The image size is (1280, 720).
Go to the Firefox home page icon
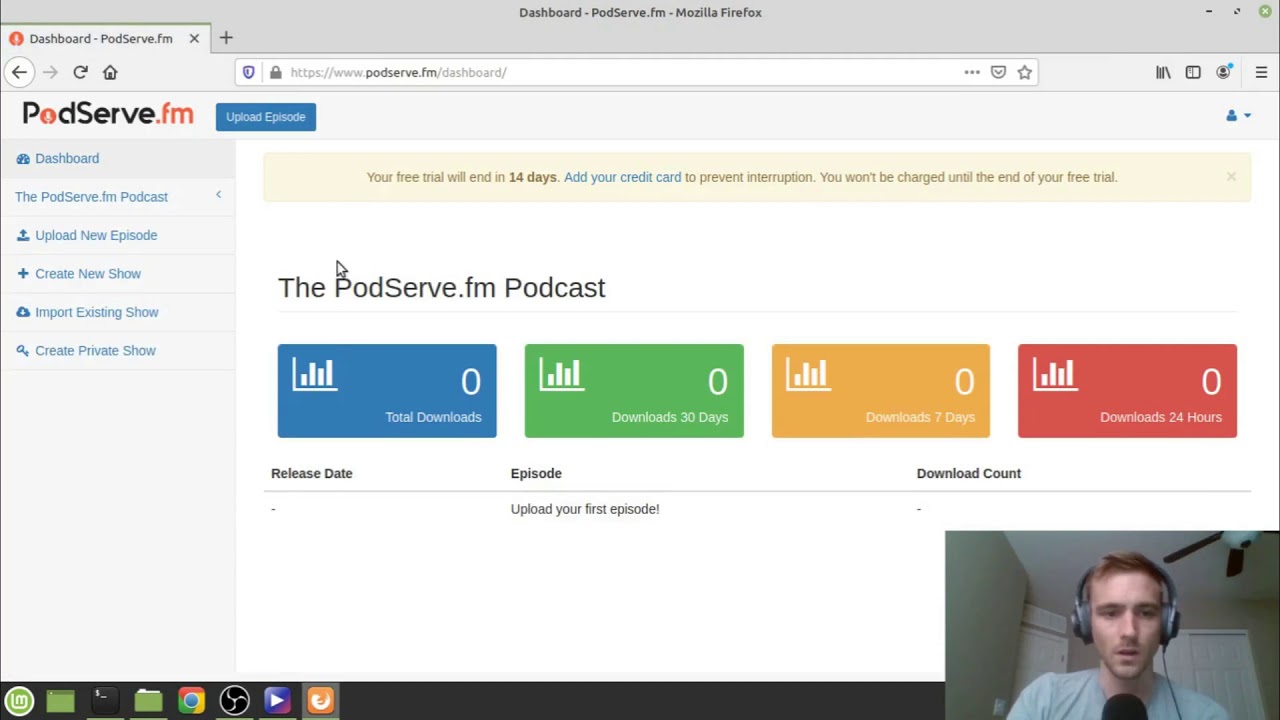110,72
